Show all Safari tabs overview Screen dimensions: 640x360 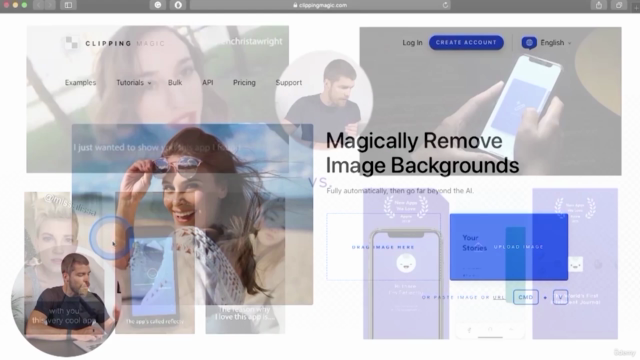click(x=619, y=5)
